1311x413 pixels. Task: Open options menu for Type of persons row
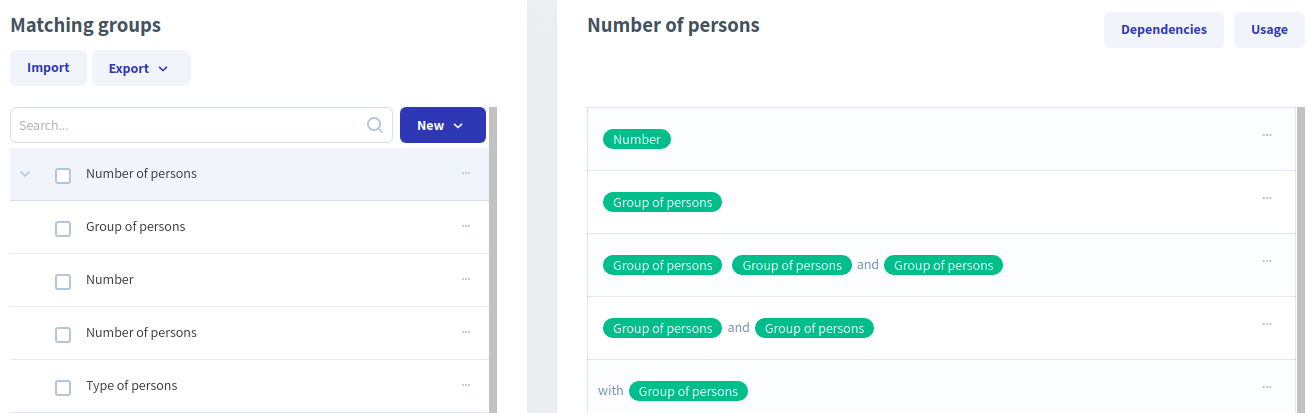466,386
